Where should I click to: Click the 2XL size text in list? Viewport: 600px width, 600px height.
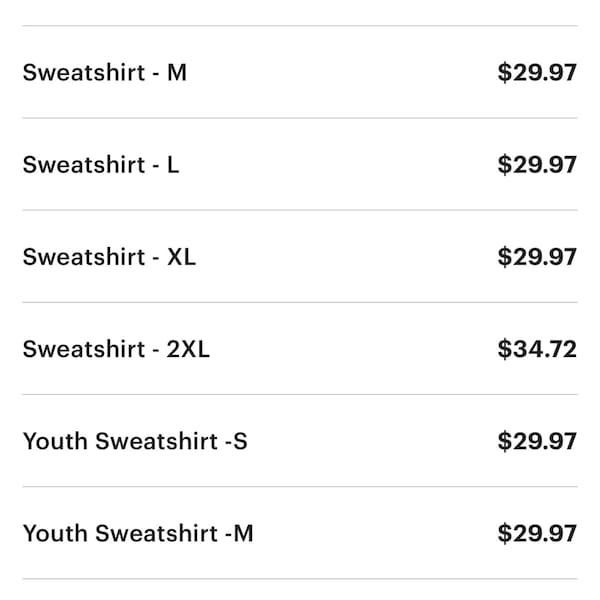188,349
